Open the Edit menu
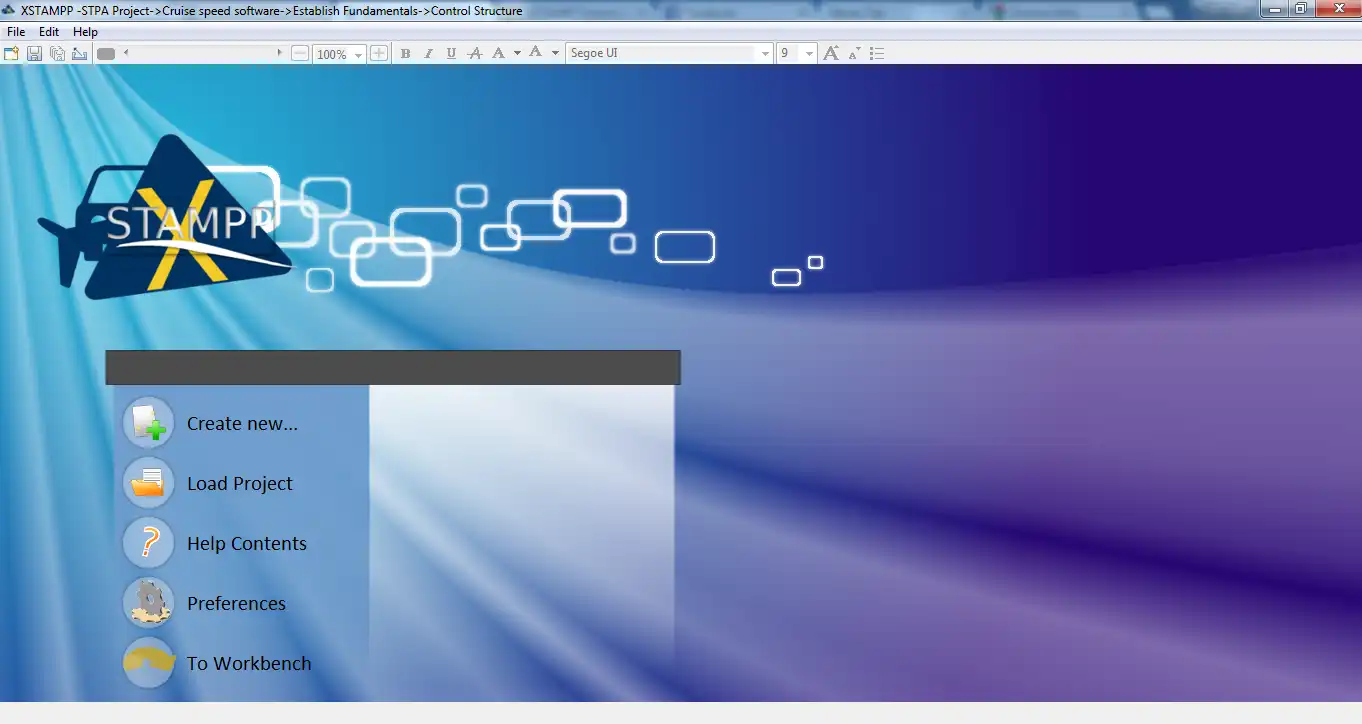 (x=49, y=32)
